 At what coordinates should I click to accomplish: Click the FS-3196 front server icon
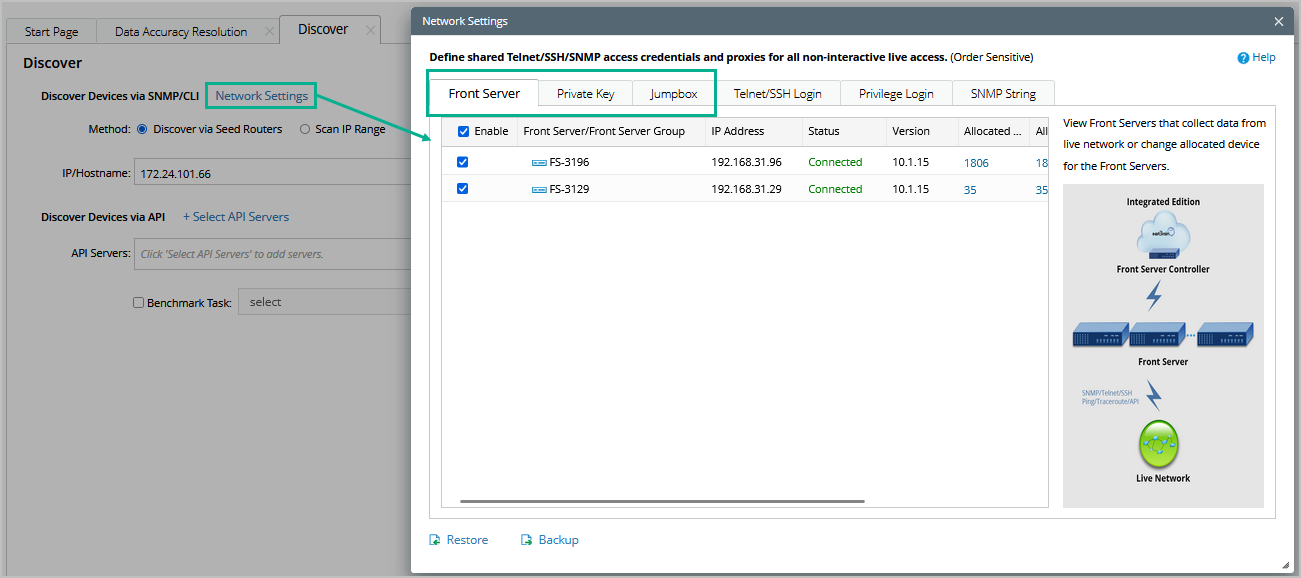(539, 162)
